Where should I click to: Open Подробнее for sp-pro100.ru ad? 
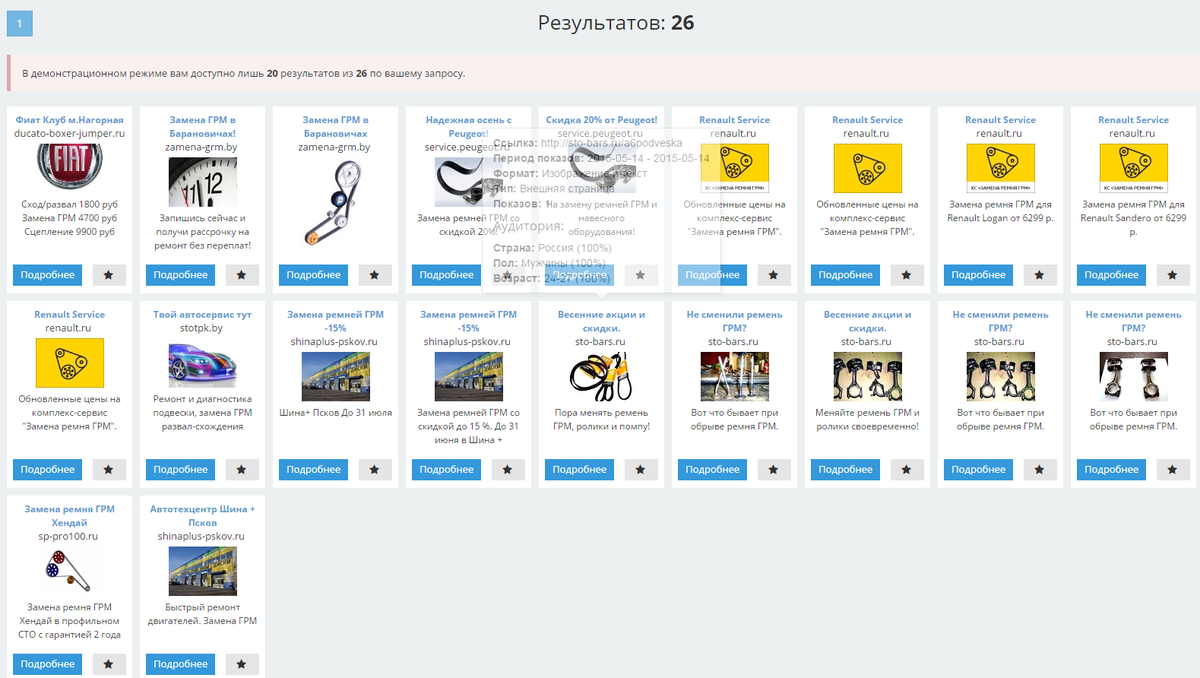coord(48,664)
